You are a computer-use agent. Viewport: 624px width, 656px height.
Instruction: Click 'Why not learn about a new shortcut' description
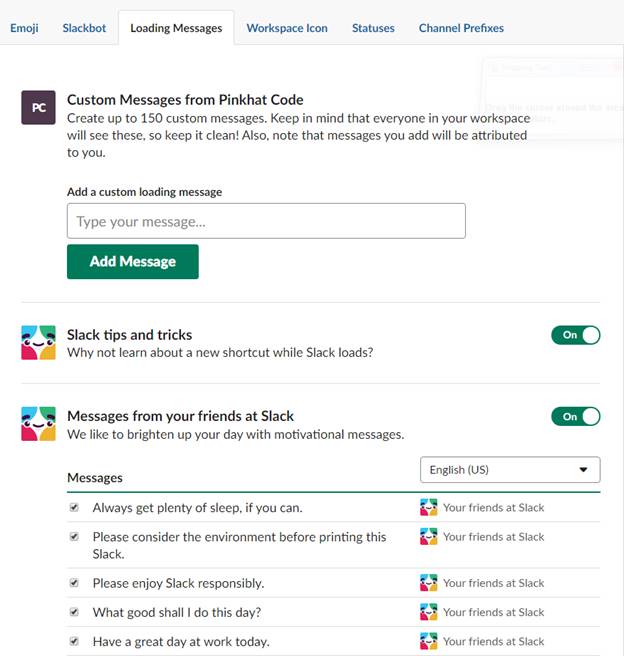coord(220,352)
